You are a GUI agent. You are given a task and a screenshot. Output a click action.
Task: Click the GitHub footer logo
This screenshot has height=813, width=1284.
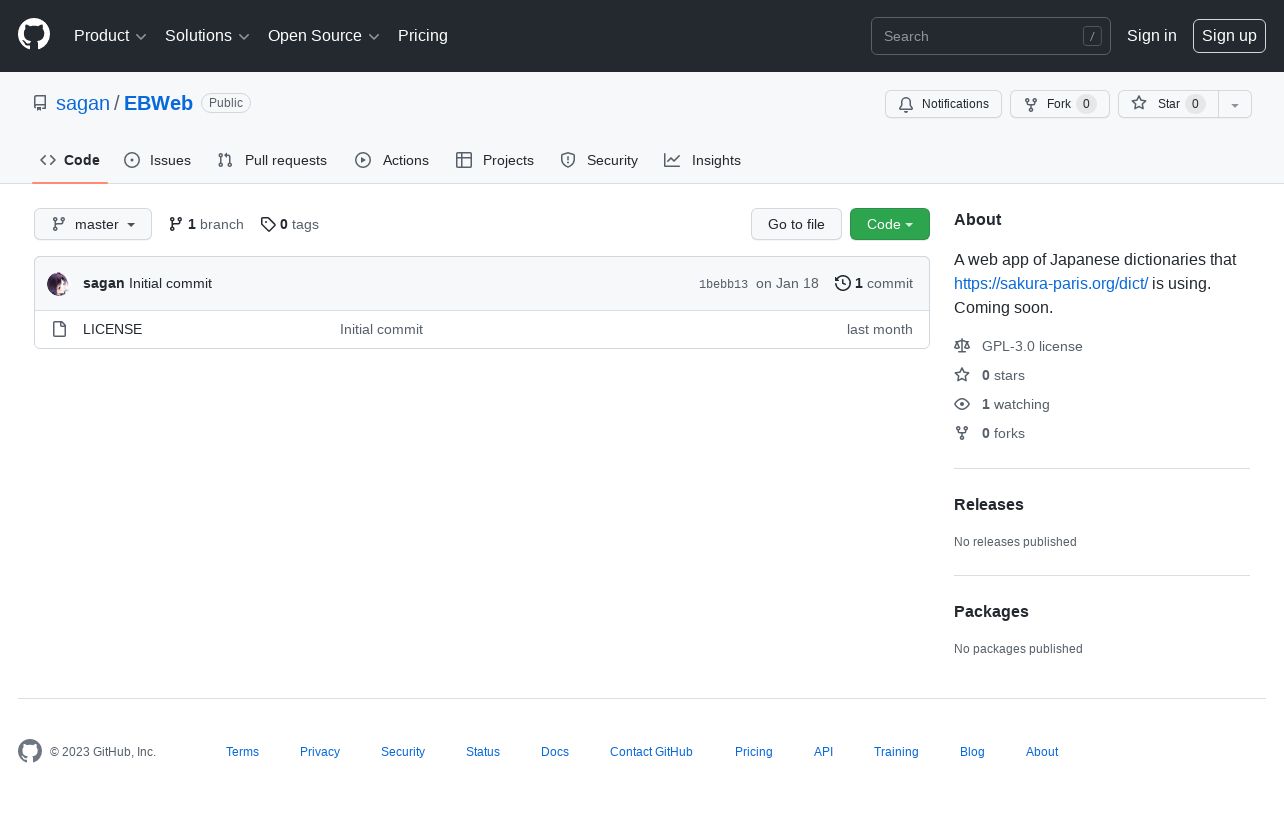30,751
